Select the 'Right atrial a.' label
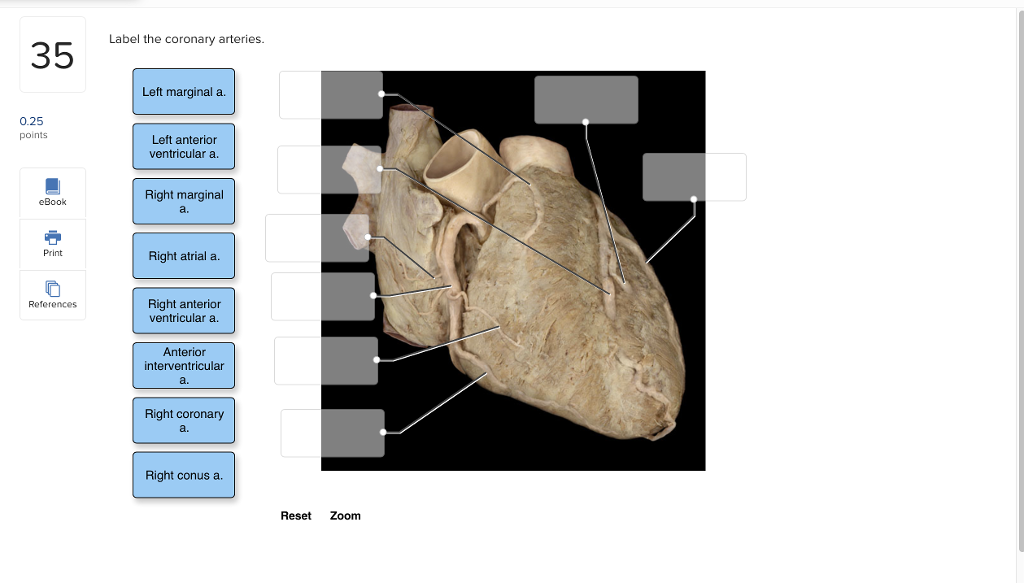This screenshot has height=583, width=1024. pyautogui.click(x=183, y=255)
